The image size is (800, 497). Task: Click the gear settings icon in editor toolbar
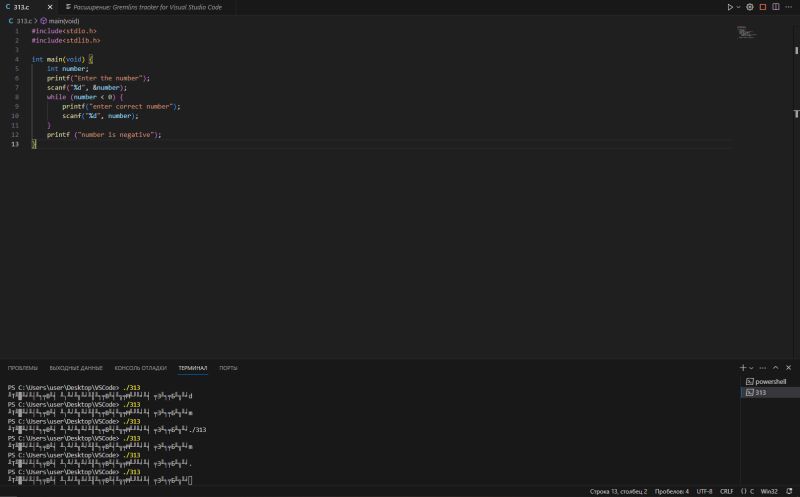click(749, 7)
